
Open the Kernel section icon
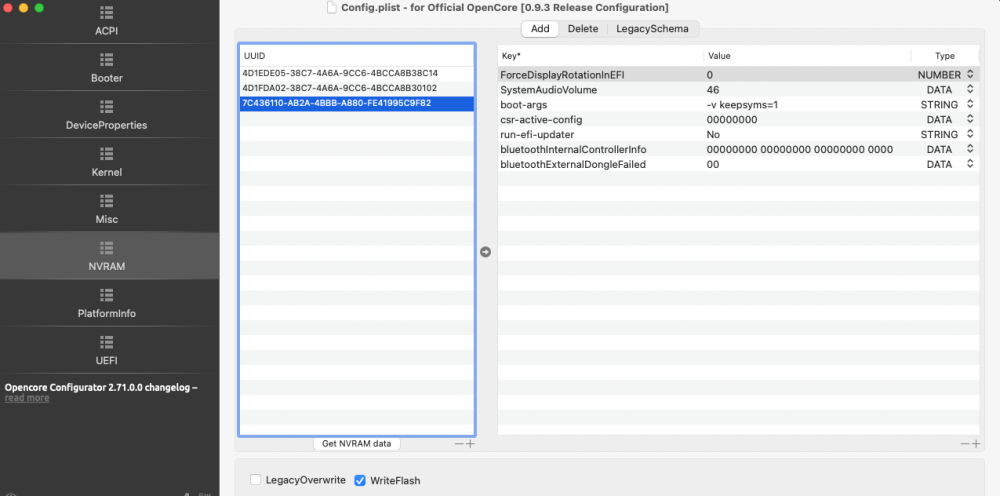pos(107,154)
